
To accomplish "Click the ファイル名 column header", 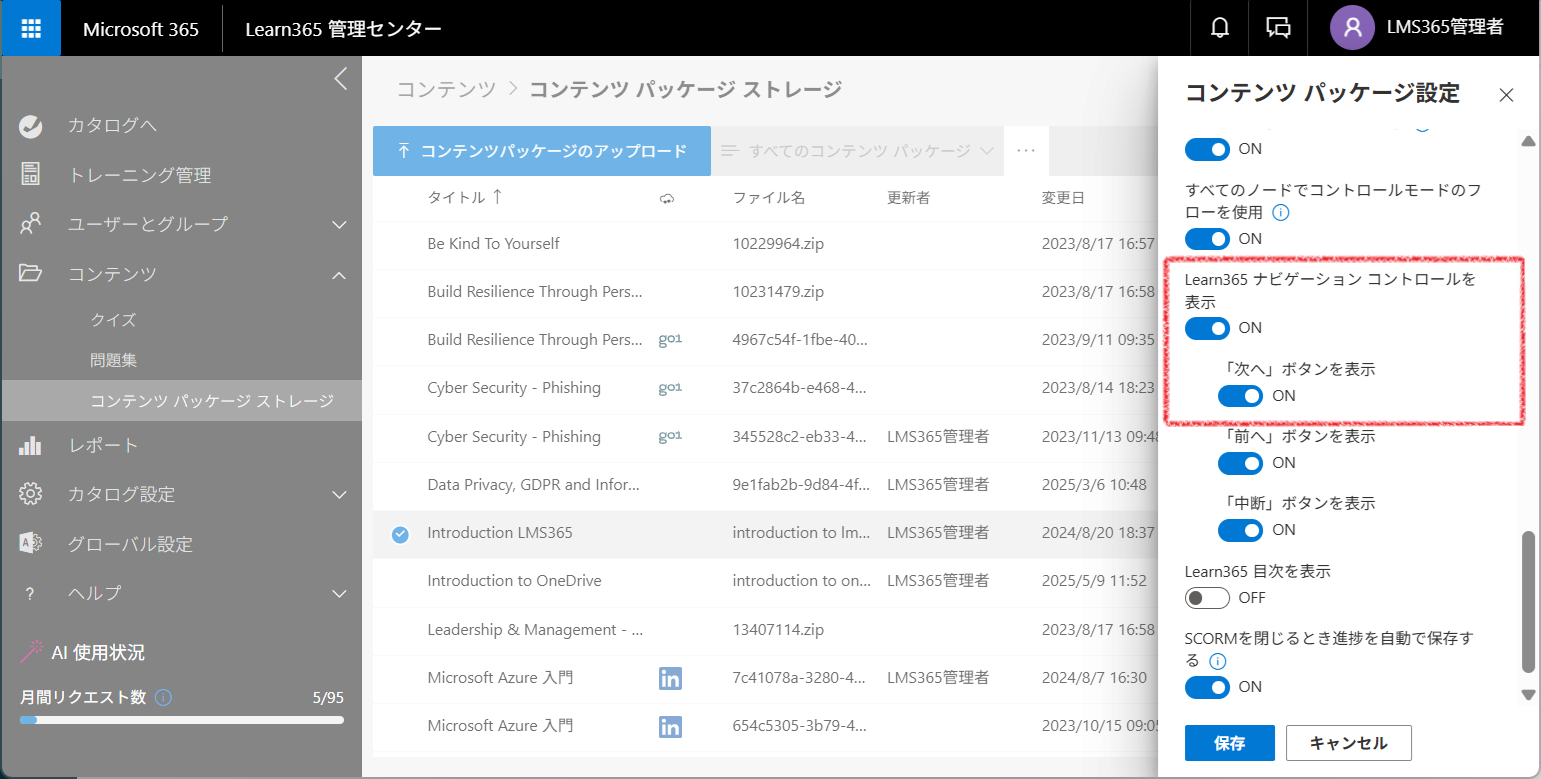I will coord(768,198).
